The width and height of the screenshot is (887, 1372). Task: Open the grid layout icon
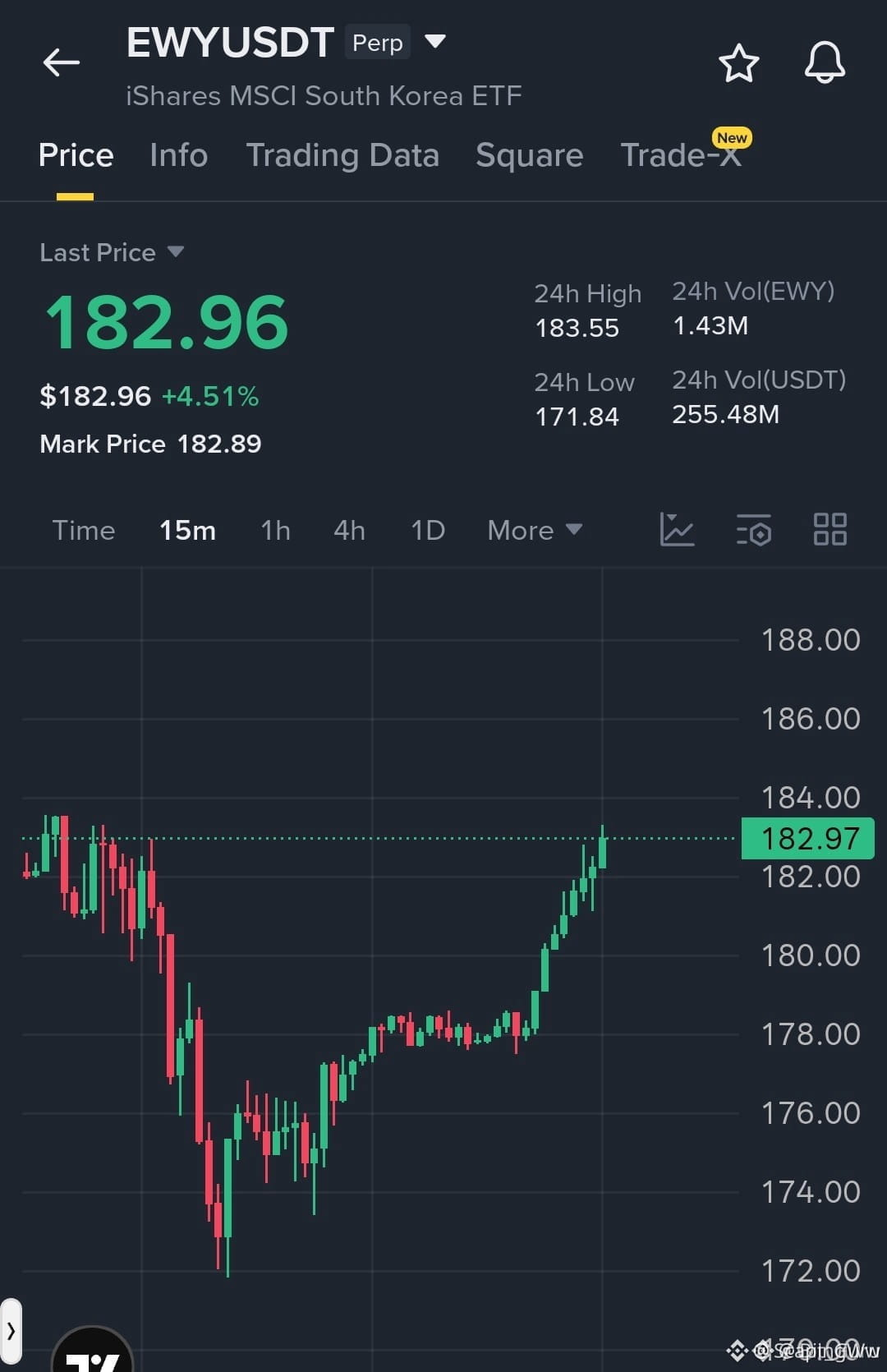(x=830, y=529)
